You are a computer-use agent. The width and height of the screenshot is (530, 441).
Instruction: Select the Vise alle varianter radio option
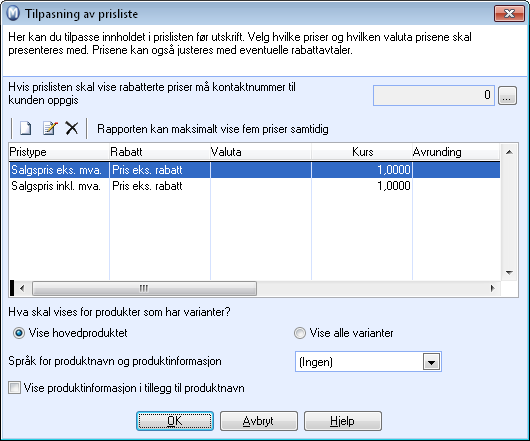[299, 334]
